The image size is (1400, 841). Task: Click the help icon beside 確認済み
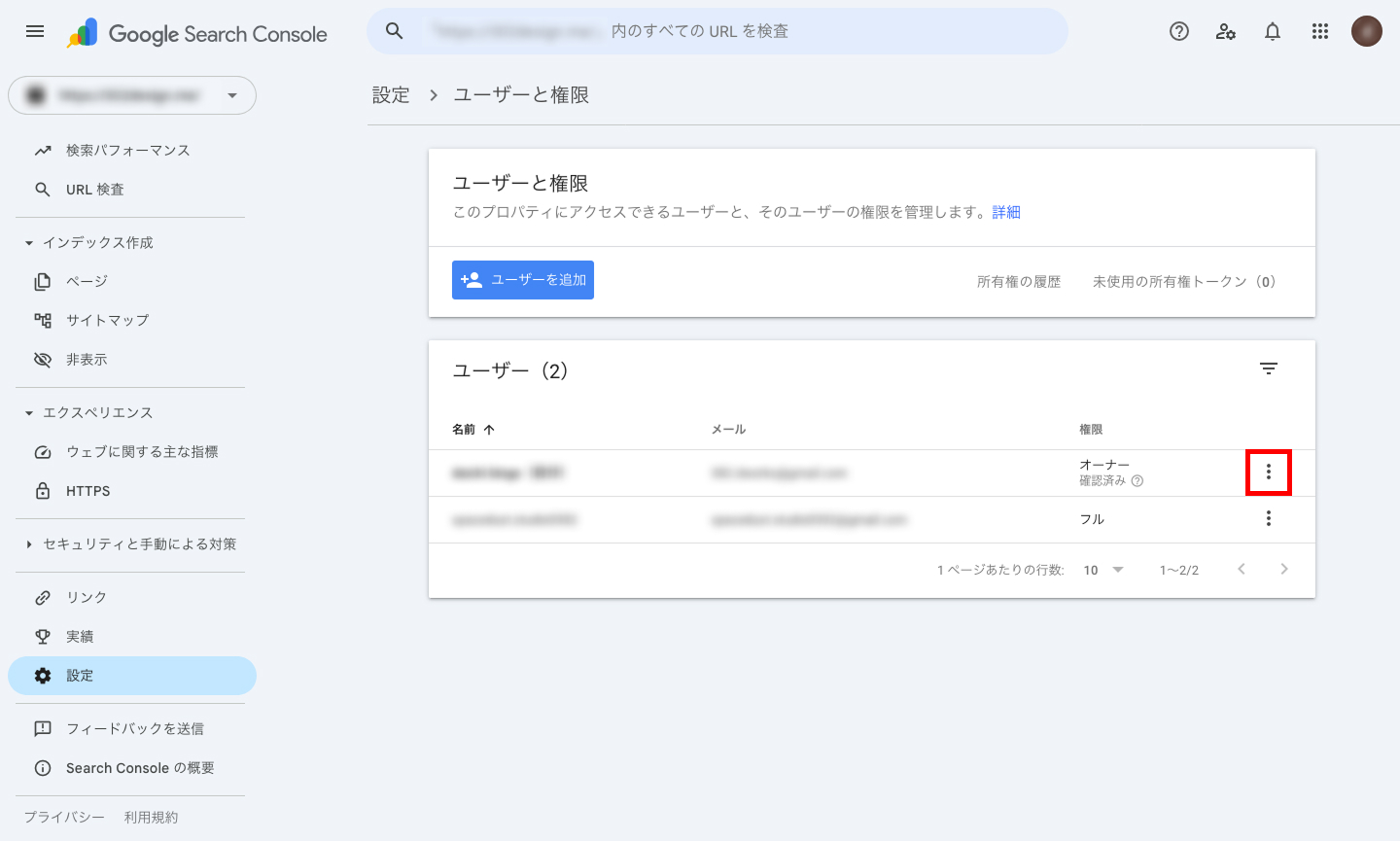pos(1137,480)
